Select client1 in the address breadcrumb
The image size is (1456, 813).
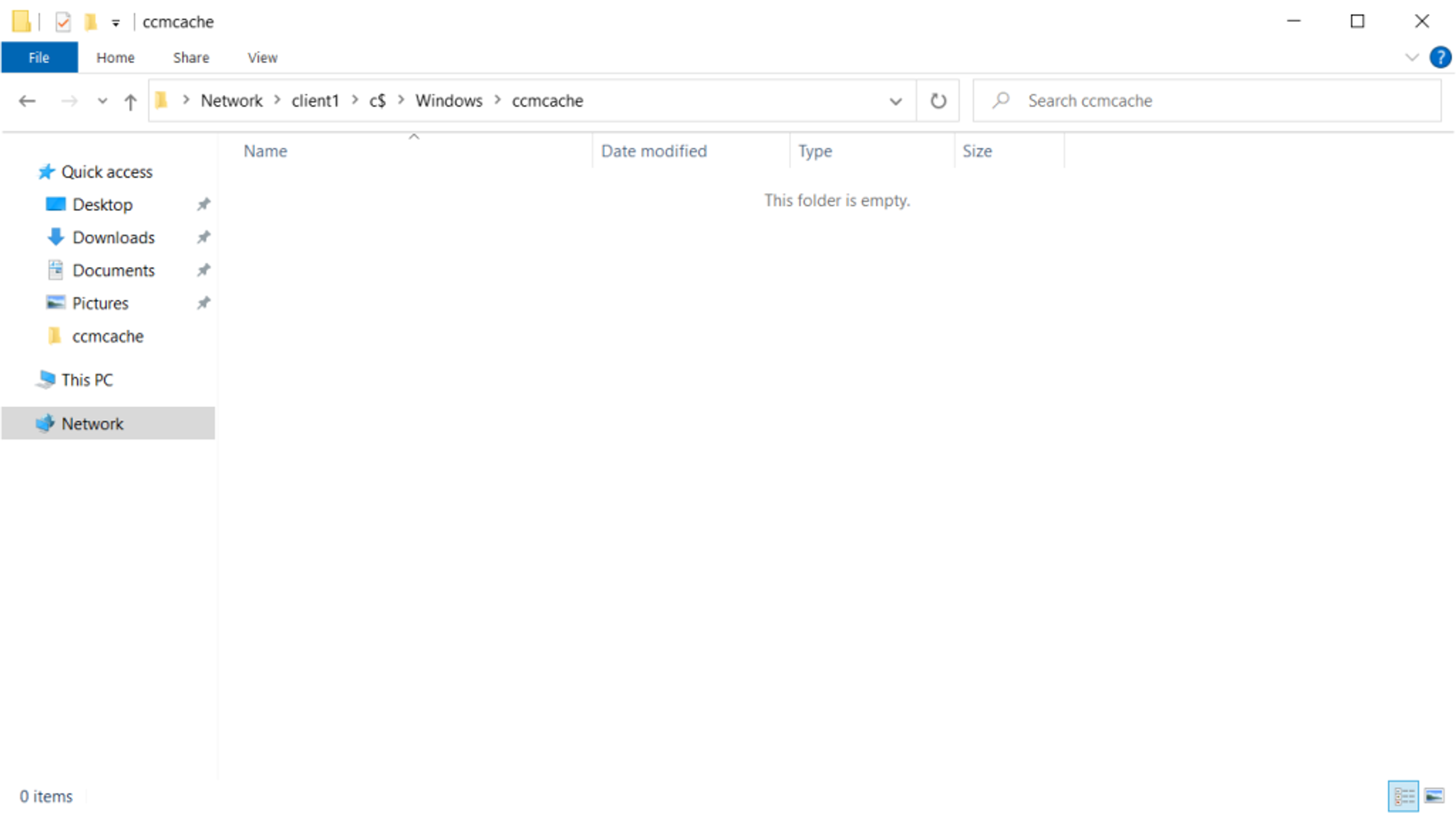pyautogui.click(x=315, y=100)
